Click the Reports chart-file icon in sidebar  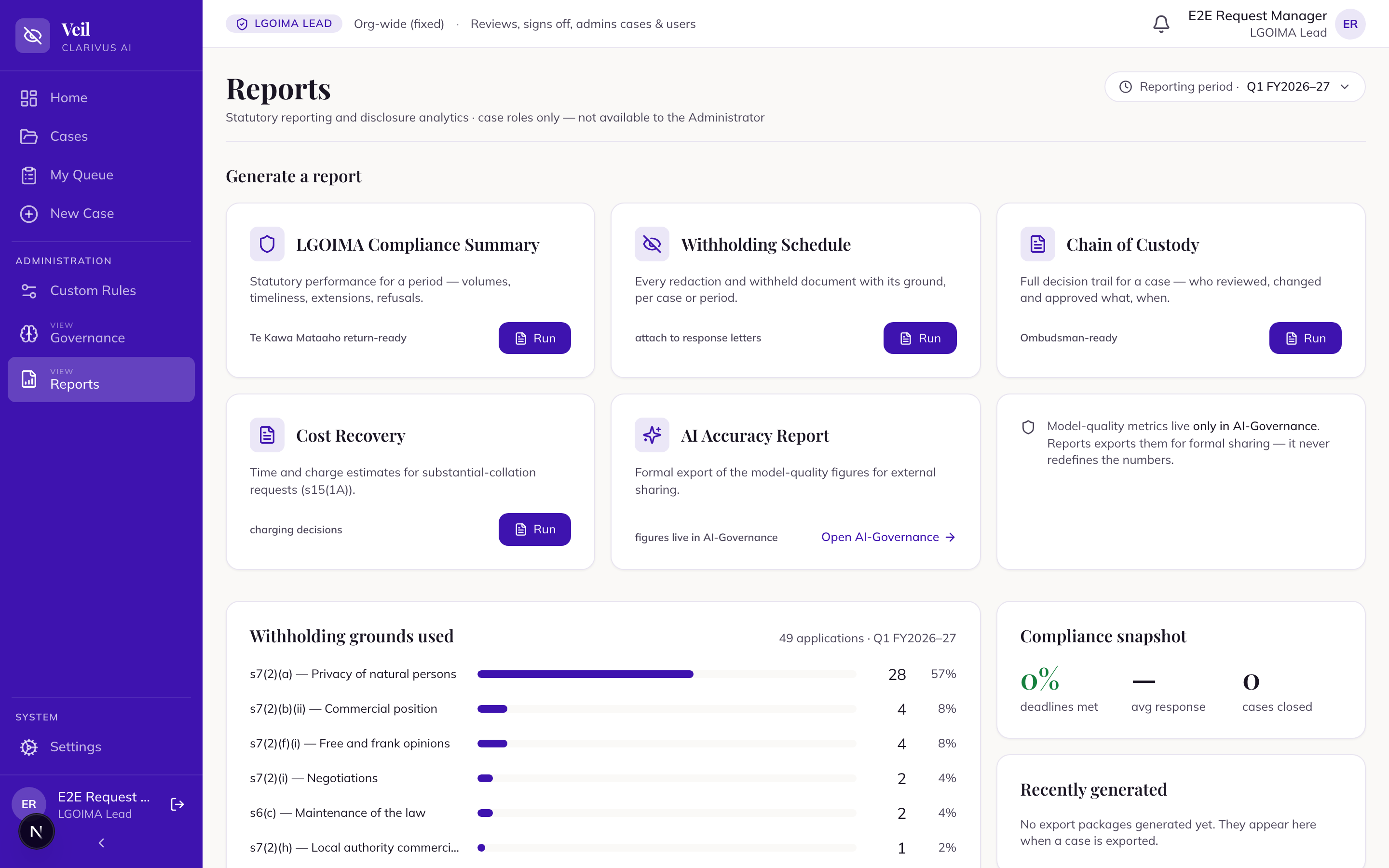(x=29, y=379)
